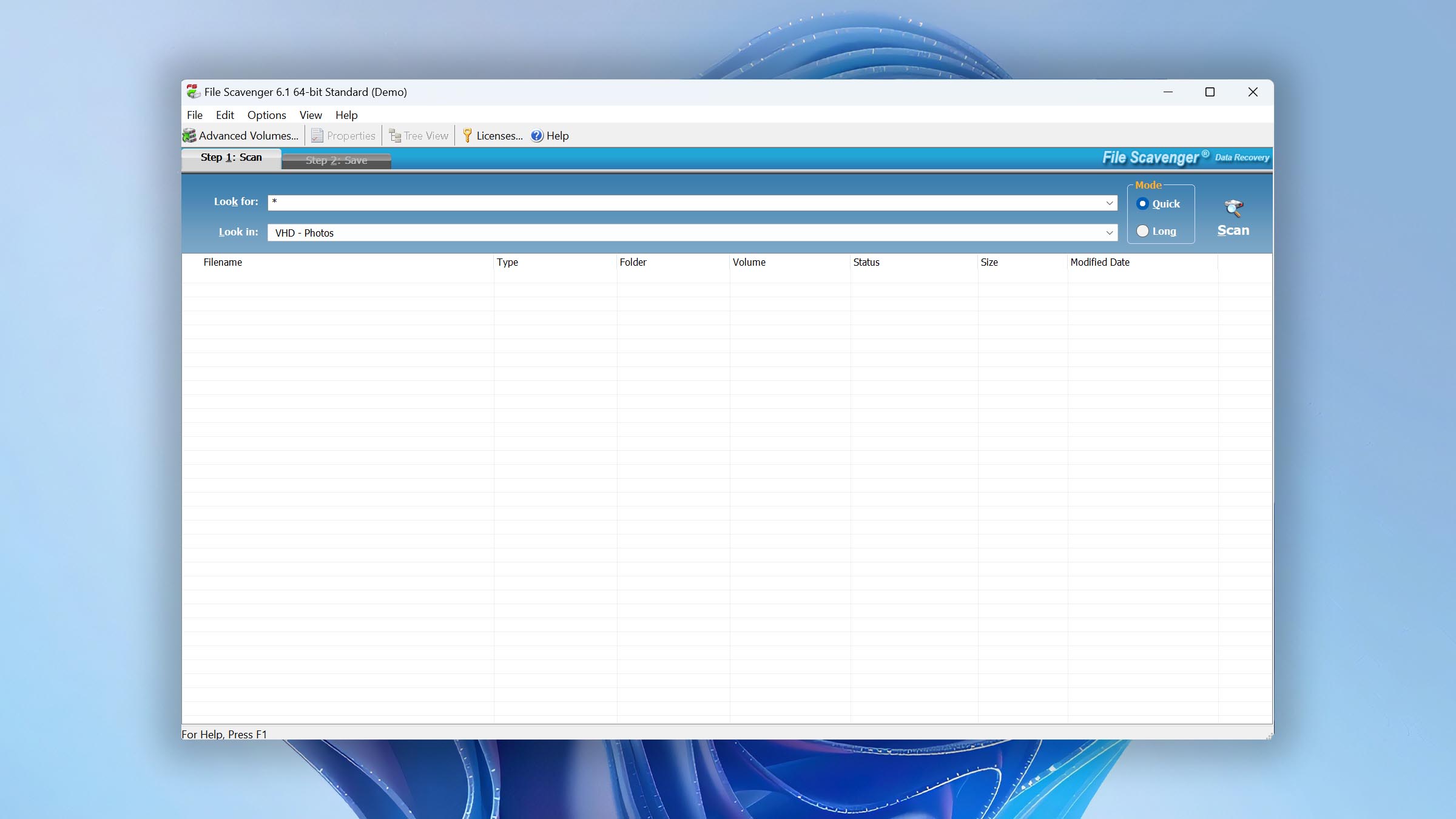Click the Advanced Volumes toolbar icon
Screen dimensions: 1456x819
pos(189,136)
